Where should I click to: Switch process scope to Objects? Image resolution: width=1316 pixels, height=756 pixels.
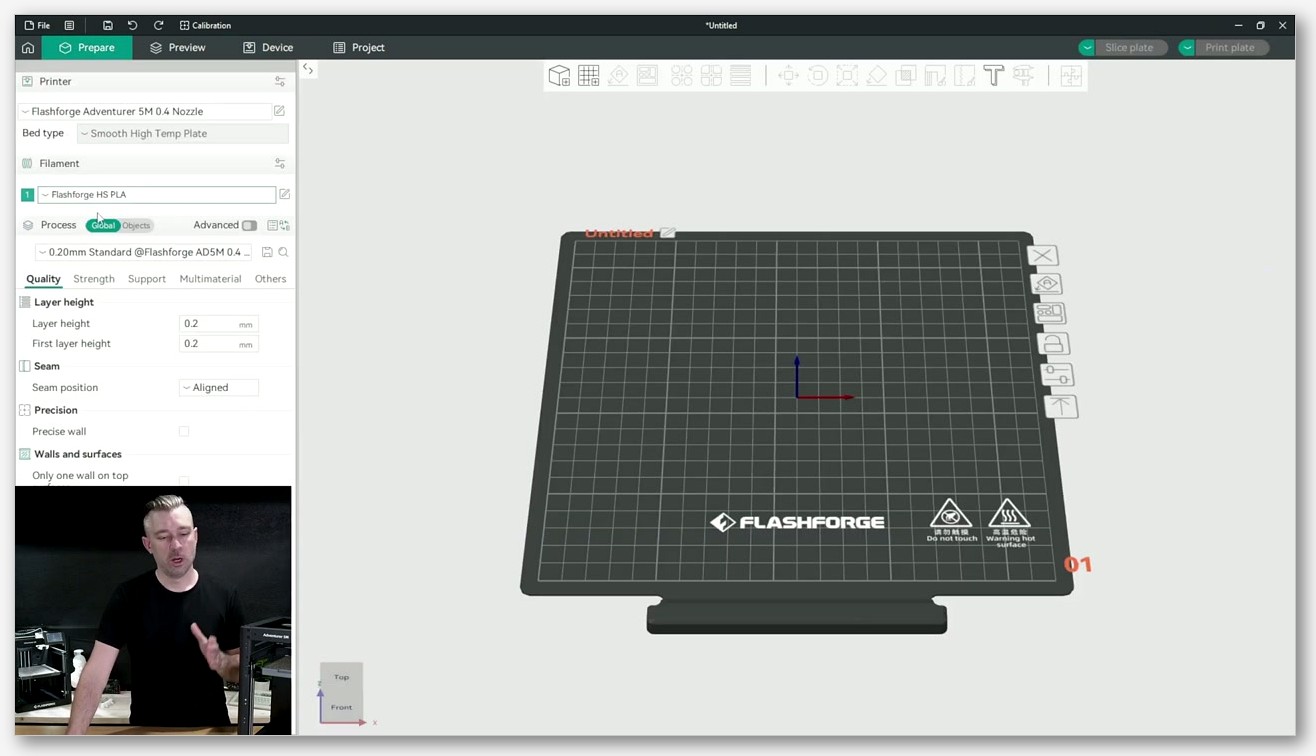(136, 225)
